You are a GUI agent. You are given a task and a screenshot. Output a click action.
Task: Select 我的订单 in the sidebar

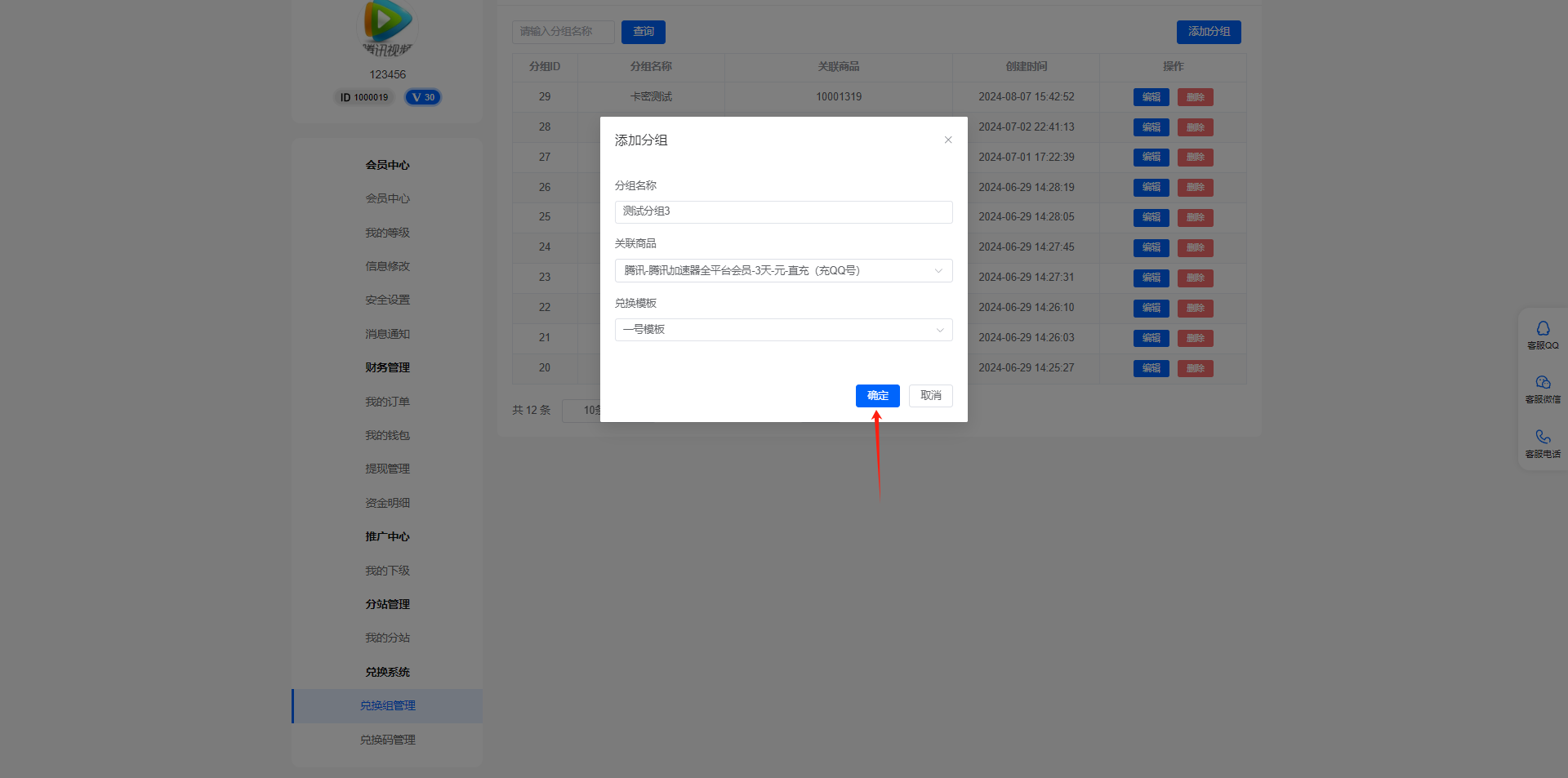click(x=388, y=402)
